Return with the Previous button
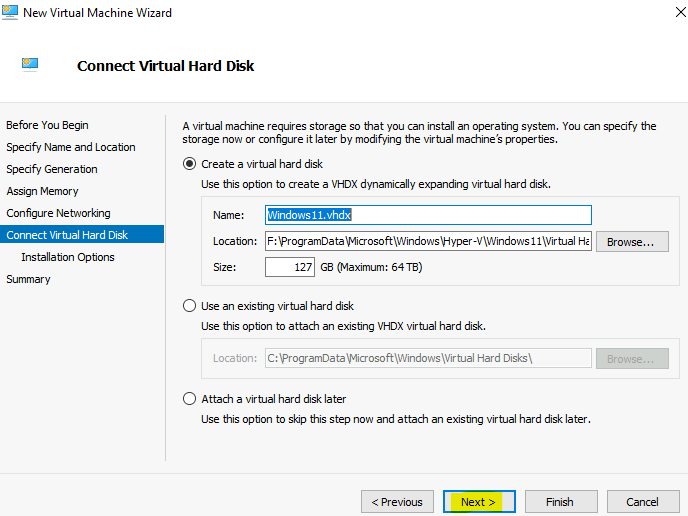 point(397,502)
